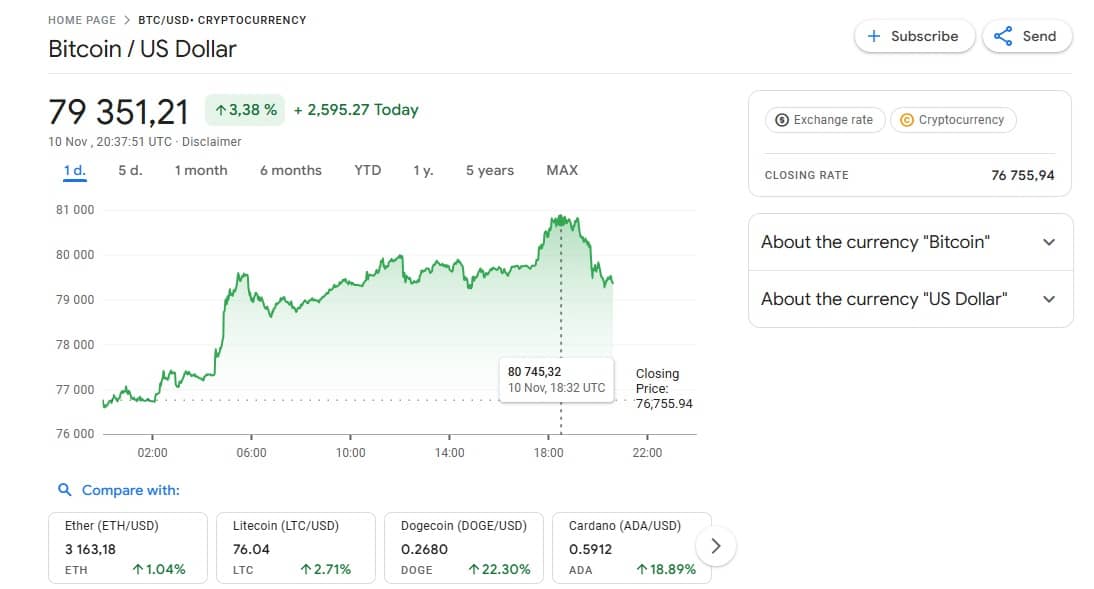1094x589 pixels.
Task: Click the CLOSING RATE label
Action: pyautogui.click(x=807, y=175)
